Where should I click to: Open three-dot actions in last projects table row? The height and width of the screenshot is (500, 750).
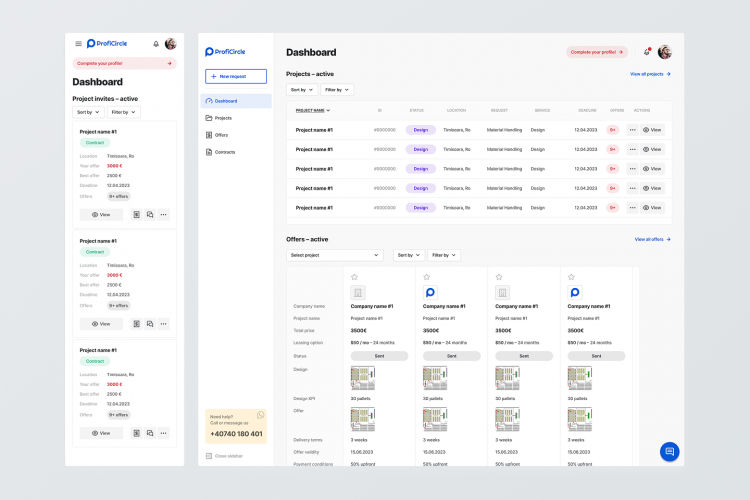(632, 208)
